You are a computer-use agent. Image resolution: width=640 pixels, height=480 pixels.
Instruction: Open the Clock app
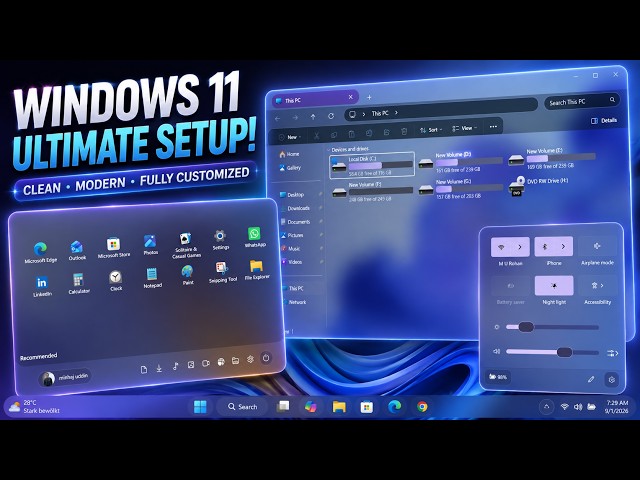(116, 281)
